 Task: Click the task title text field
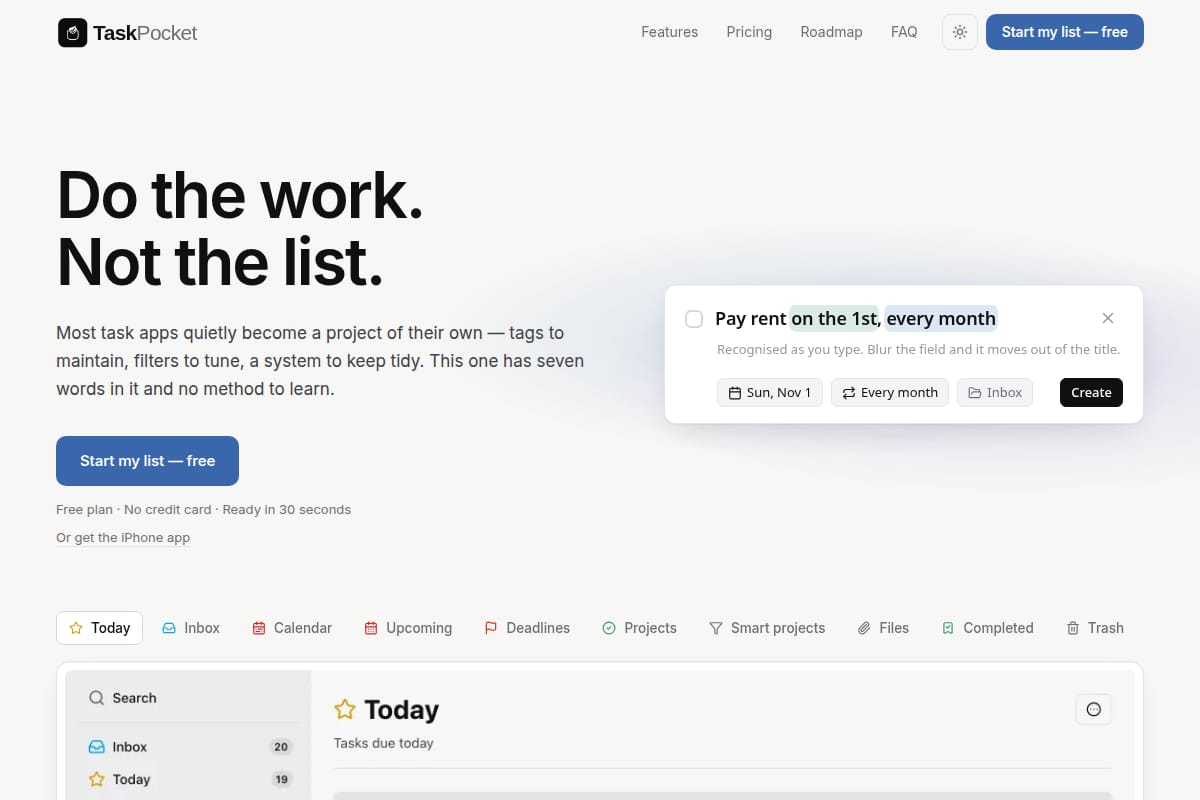click(900, 319)
